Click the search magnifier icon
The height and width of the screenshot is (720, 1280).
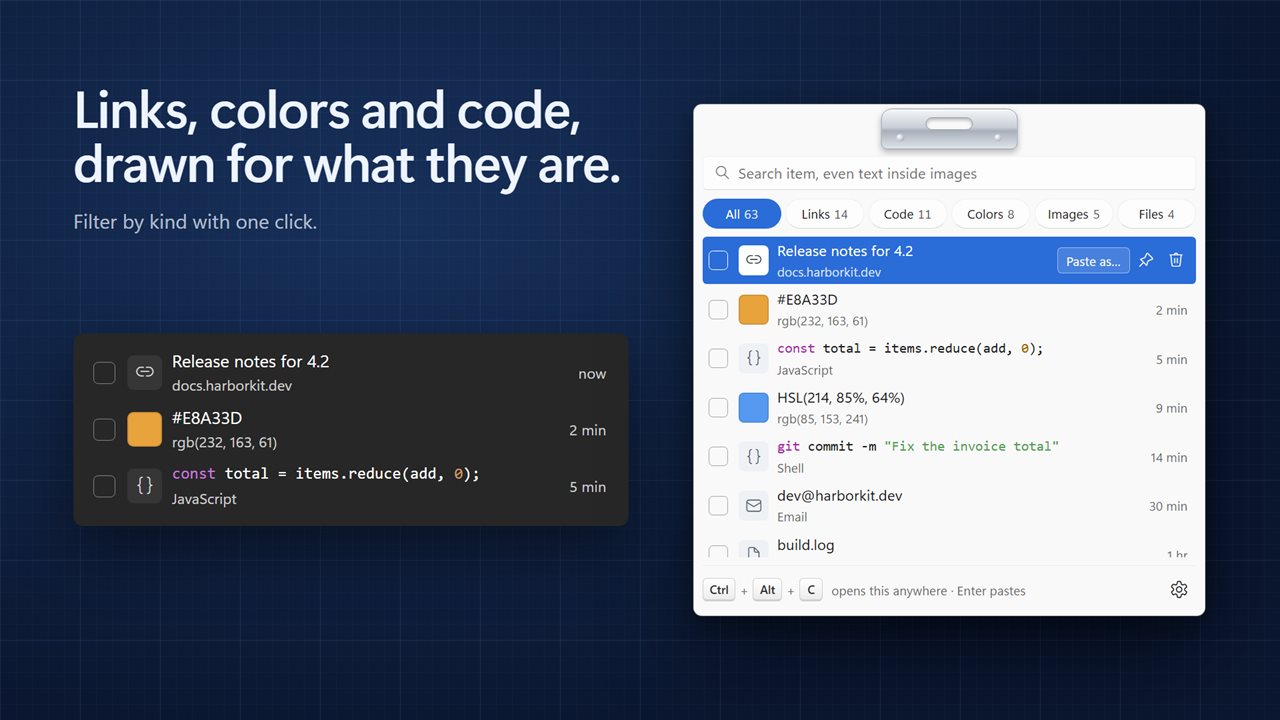click(722, 173)
